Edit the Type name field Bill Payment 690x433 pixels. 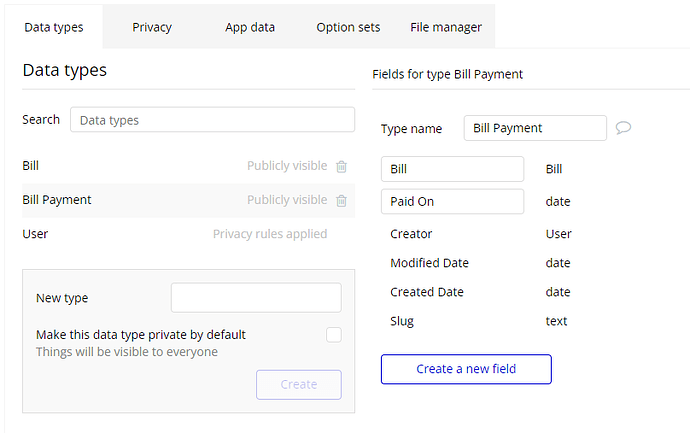pyautogui.click(x=535, y=128)
